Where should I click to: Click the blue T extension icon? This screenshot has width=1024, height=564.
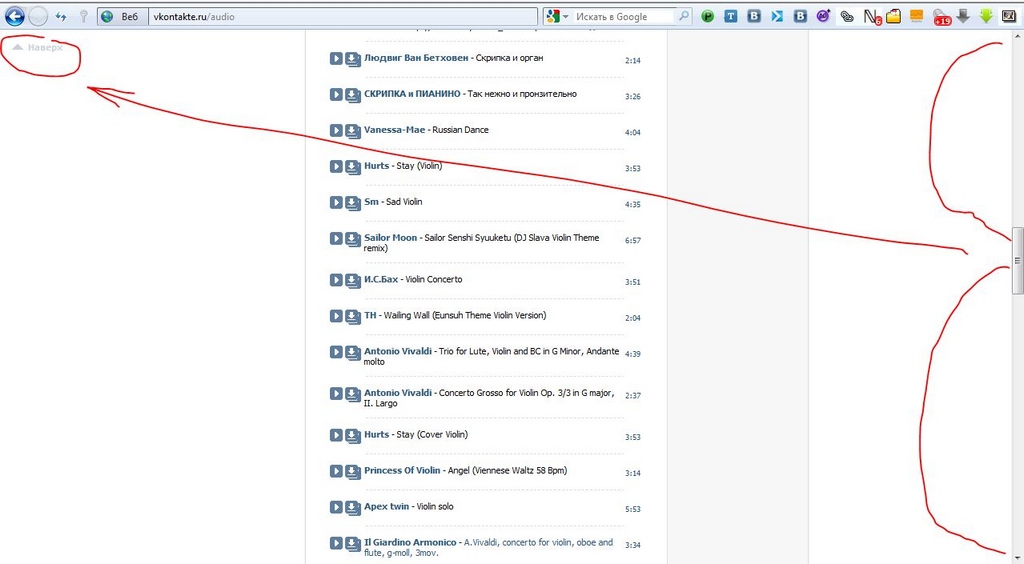click(x=731, y=16)
